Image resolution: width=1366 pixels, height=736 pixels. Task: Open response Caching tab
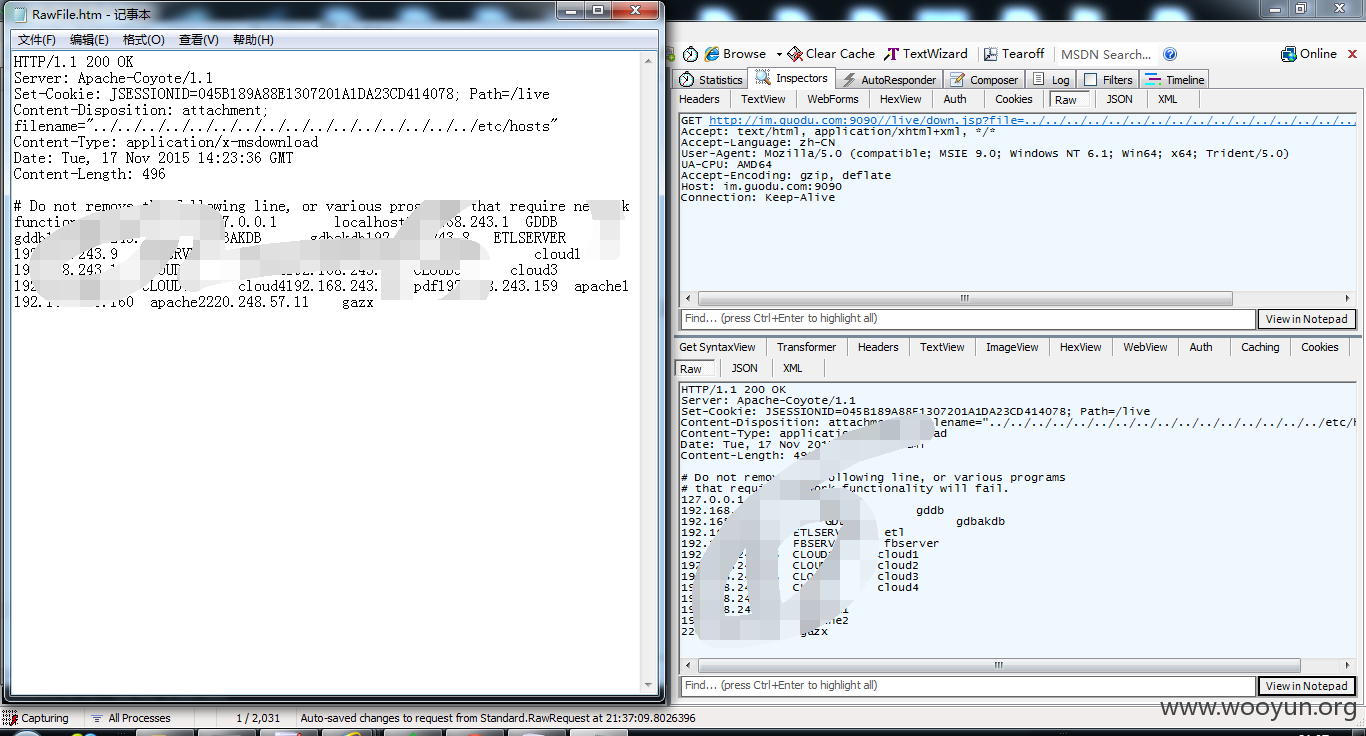[x=1260, y=347]
